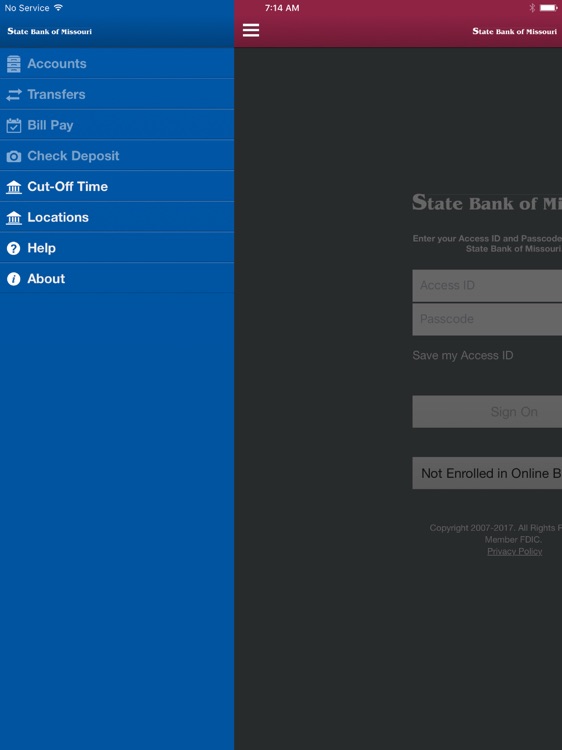Viewport: 562px width, 750px height.
Task: Tap the hamburger menu icon
Action: coord(251,31)
